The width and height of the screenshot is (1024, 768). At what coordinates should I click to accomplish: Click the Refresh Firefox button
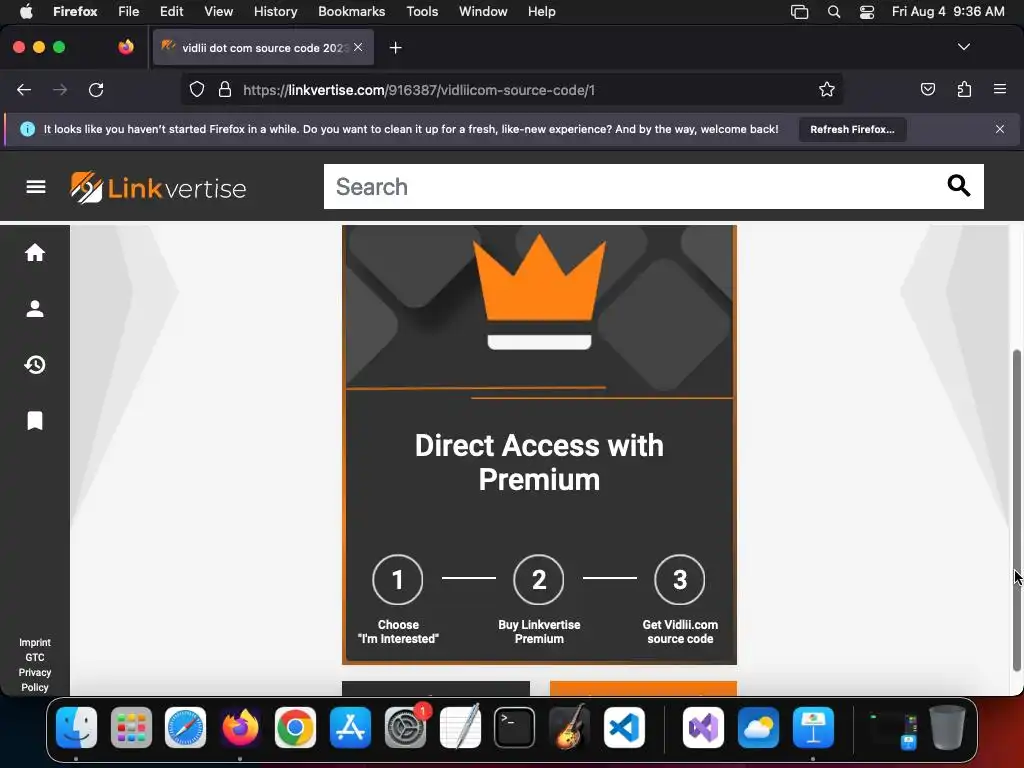pyautogui.click(x=852, y=129)
